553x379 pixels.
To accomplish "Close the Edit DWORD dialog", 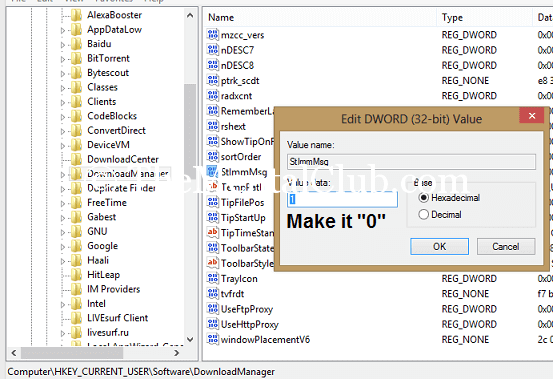I will (532, 116).
